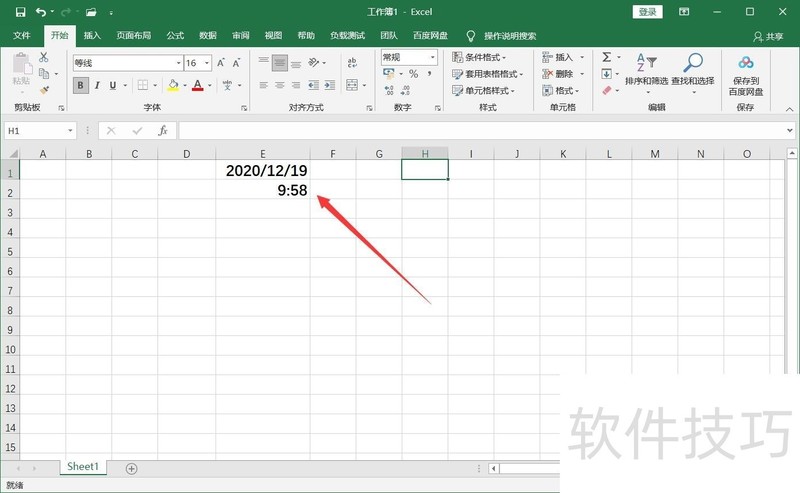Open the conditional formatting menu
This screenshot has height=493, width=800.
(479, 57)
